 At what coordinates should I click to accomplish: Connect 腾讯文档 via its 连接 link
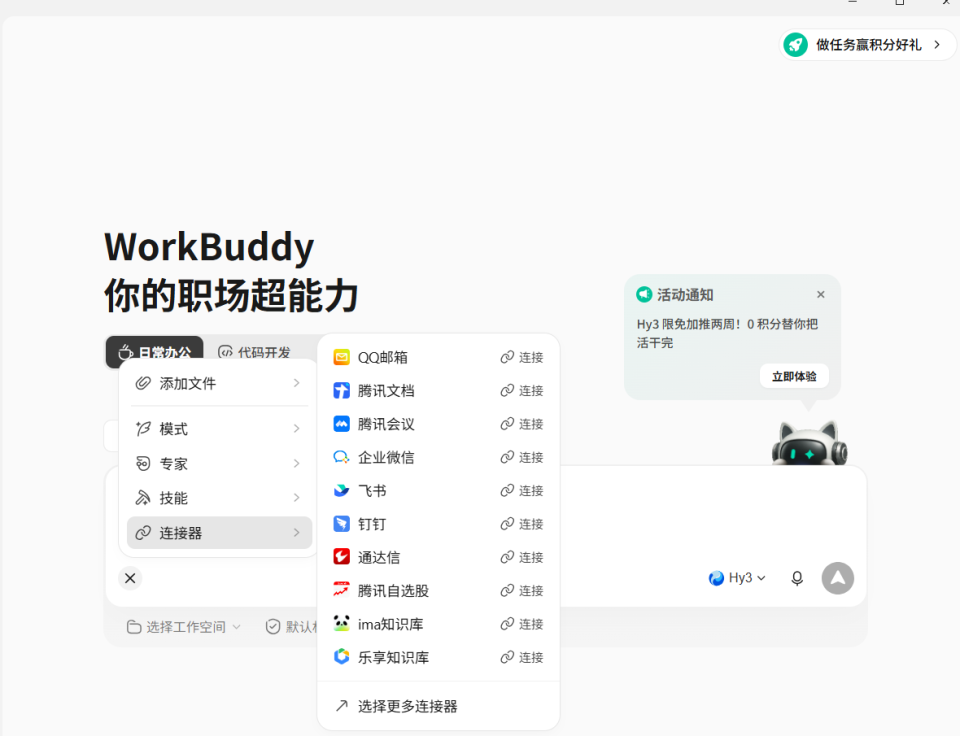[x=522, y=391]
